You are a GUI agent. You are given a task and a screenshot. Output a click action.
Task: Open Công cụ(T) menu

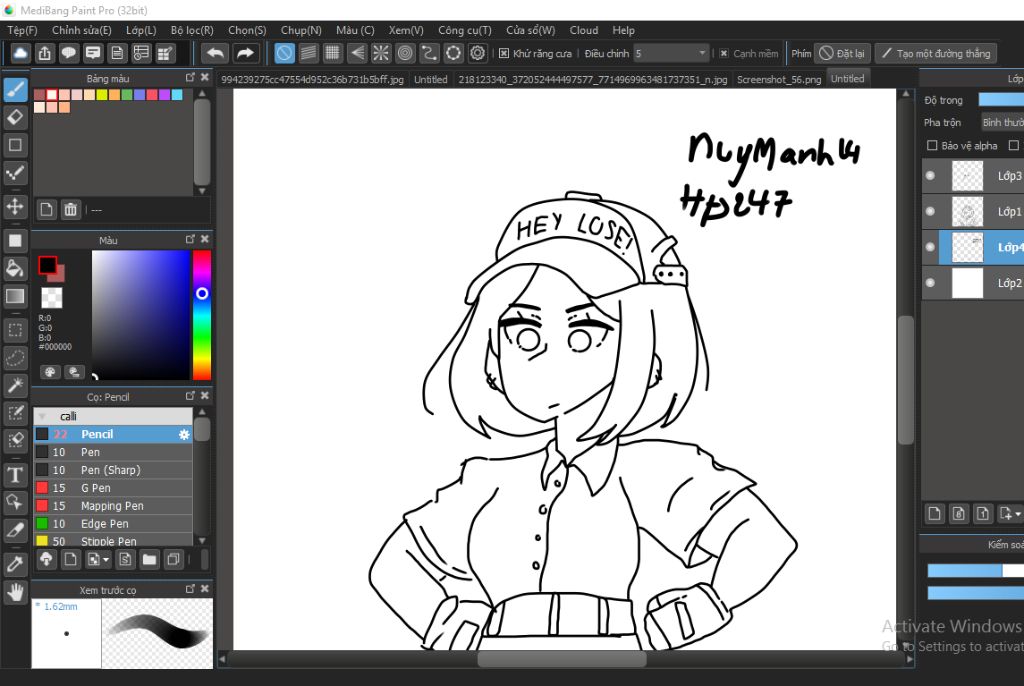tap(465, 30)
